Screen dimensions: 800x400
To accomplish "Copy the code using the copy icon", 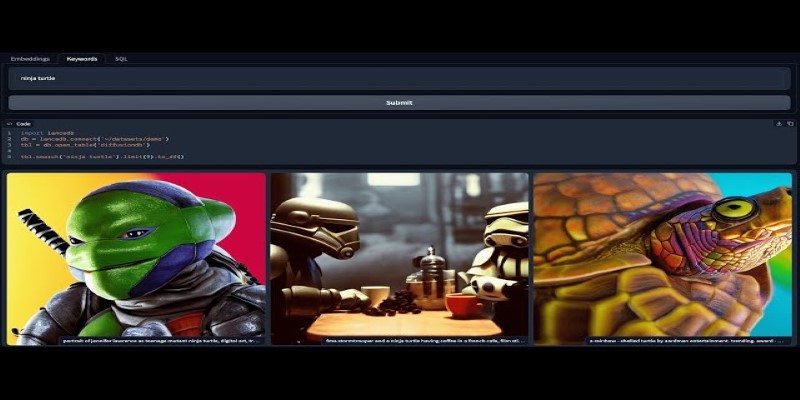I will click(x=790, y=124).
